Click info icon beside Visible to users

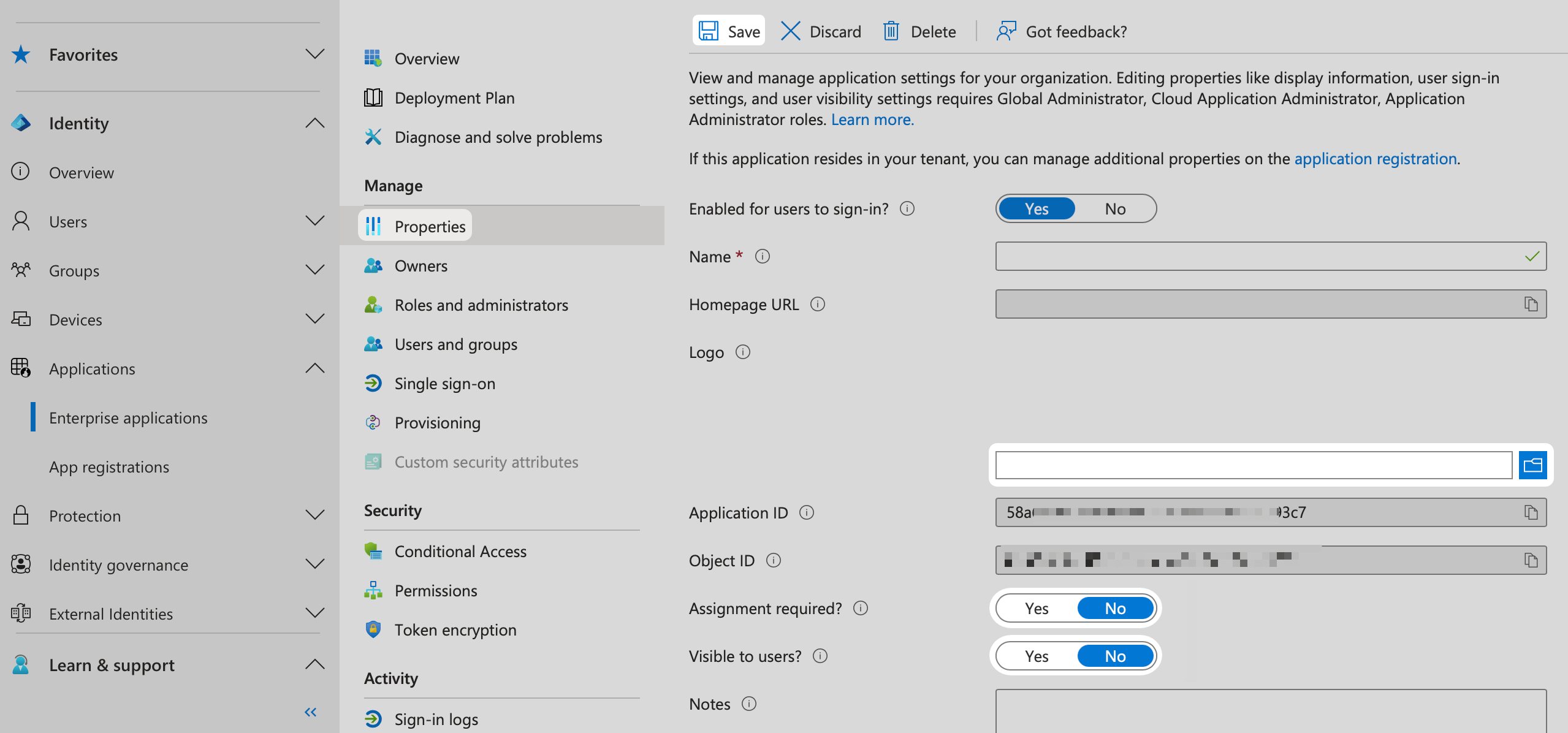tap(820, 656)
